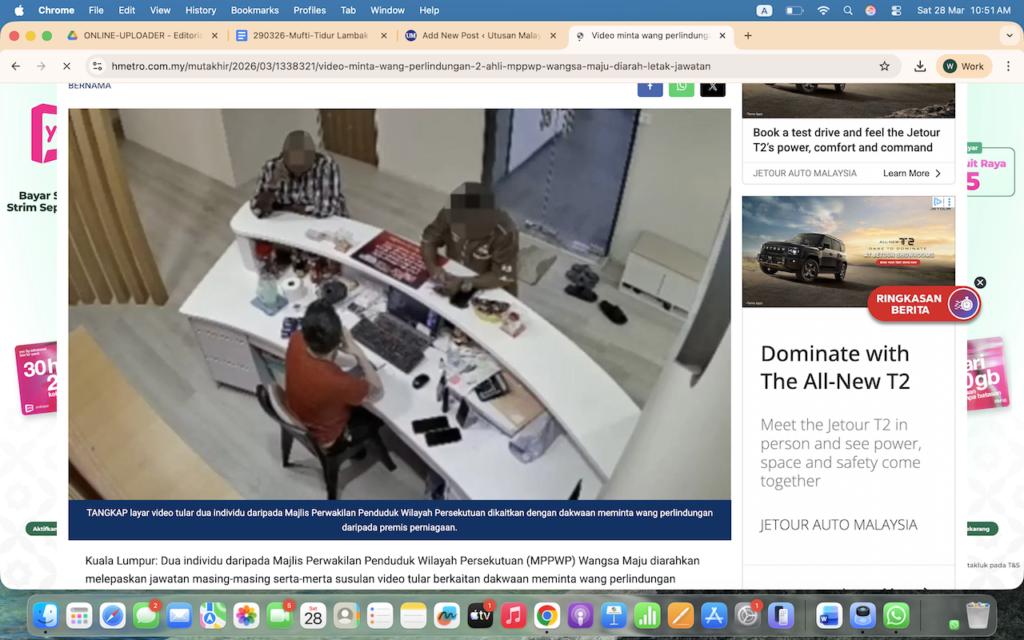Dismiss the Ringkasan Berita floating button

pos(980,283)
